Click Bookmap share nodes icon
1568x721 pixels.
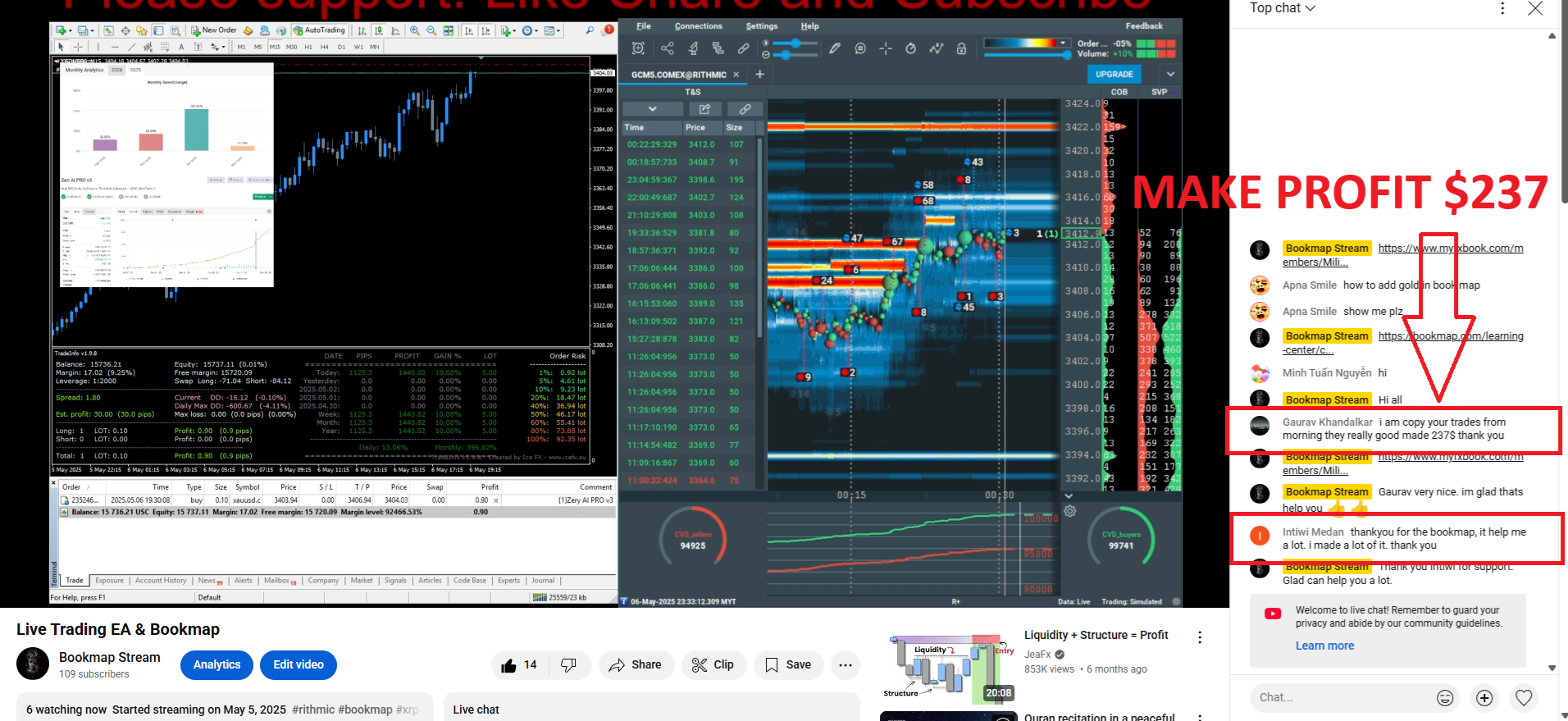668,48
